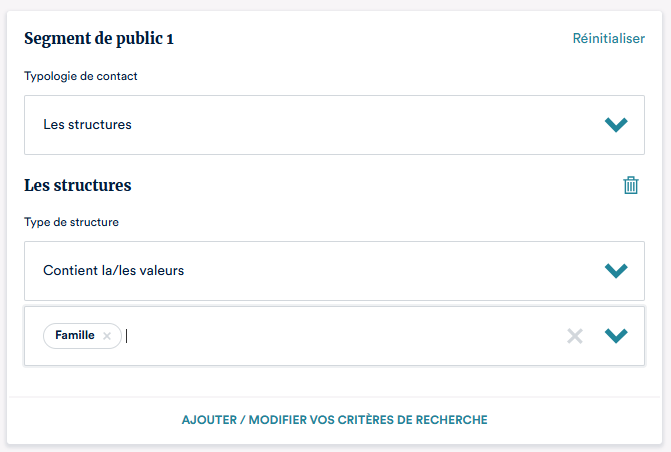The height and width of the screenshot is (452, 671).
Task: Click the Segment de public 1 heading
Action: tap(98, 39)
